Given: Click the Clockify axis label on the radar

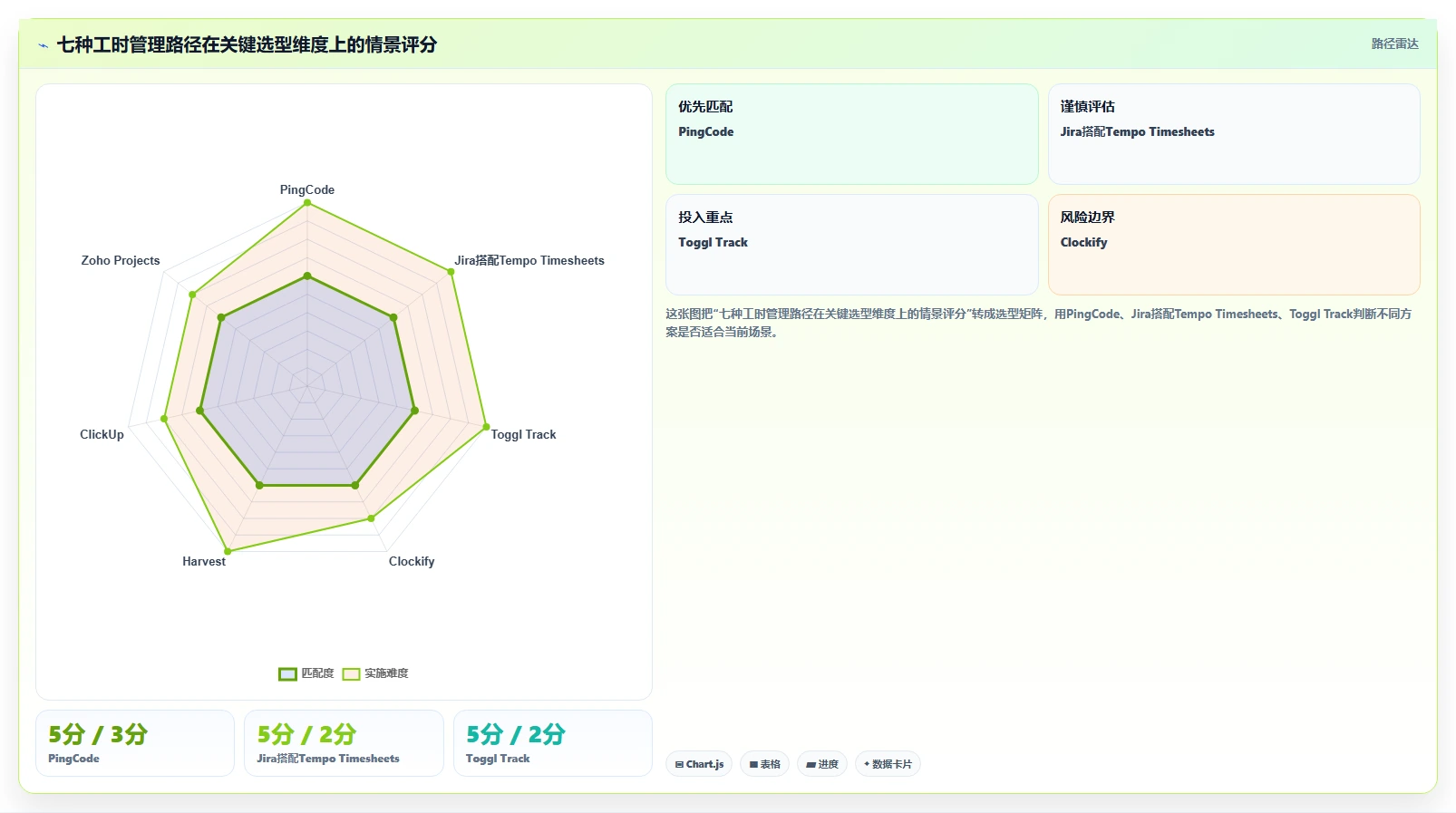Looking at the screenshot, I should (x=412, y=561).
